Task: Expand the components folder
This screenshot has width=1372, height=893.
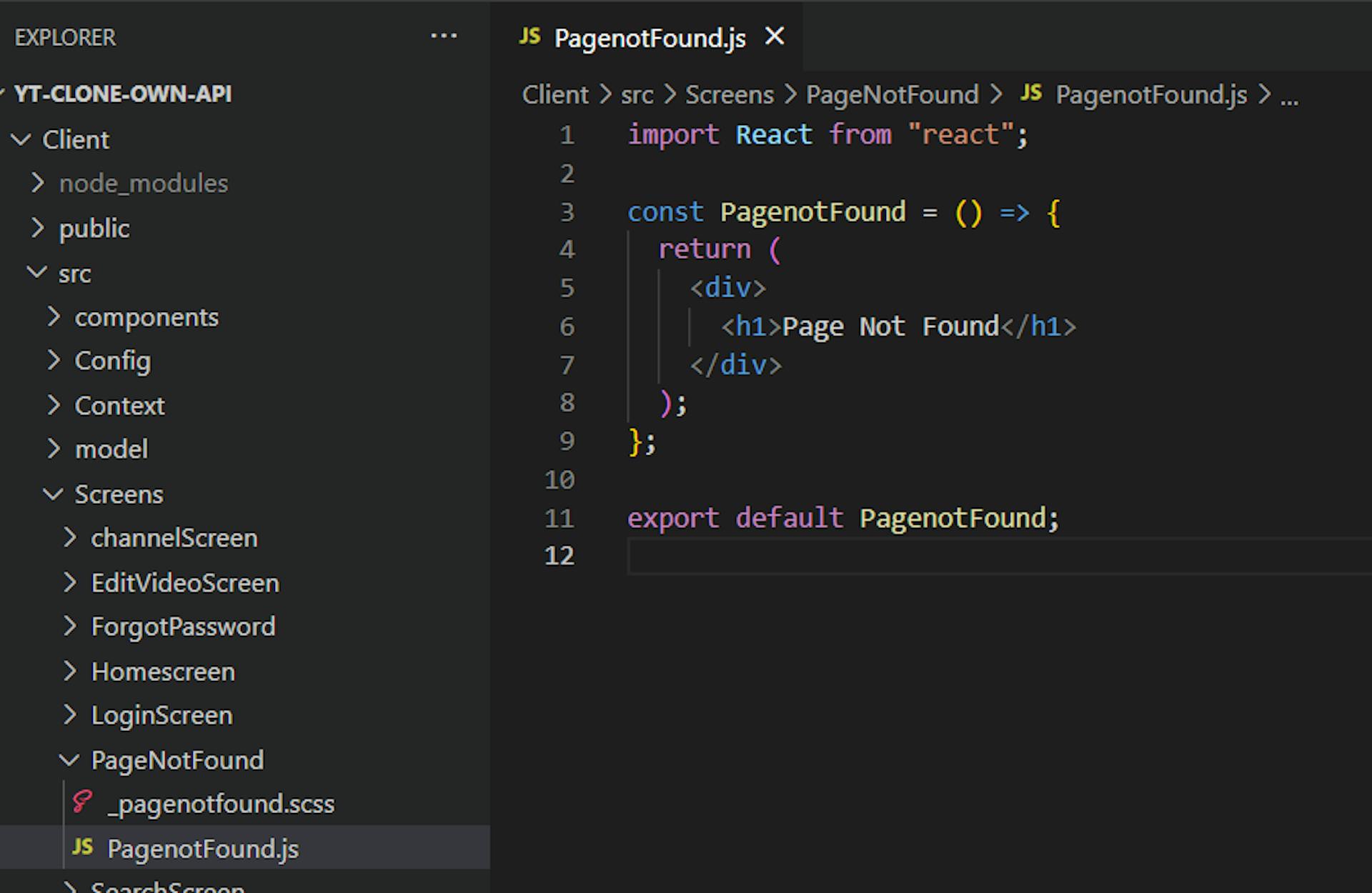Action: [x=54, y=317]
